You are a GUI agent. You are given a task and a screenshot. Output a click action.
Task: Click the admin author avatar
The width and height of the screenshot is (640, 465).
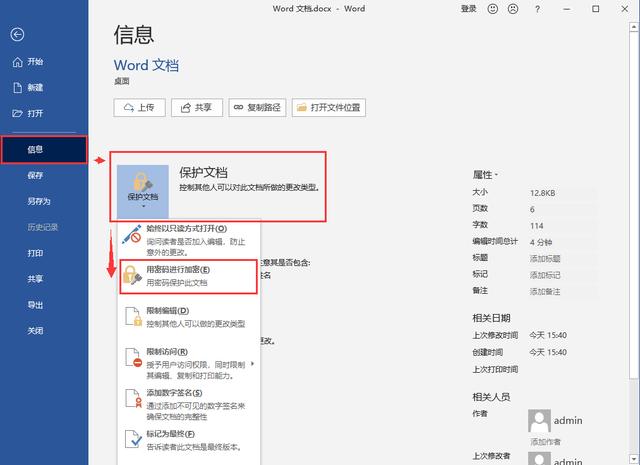539,421
